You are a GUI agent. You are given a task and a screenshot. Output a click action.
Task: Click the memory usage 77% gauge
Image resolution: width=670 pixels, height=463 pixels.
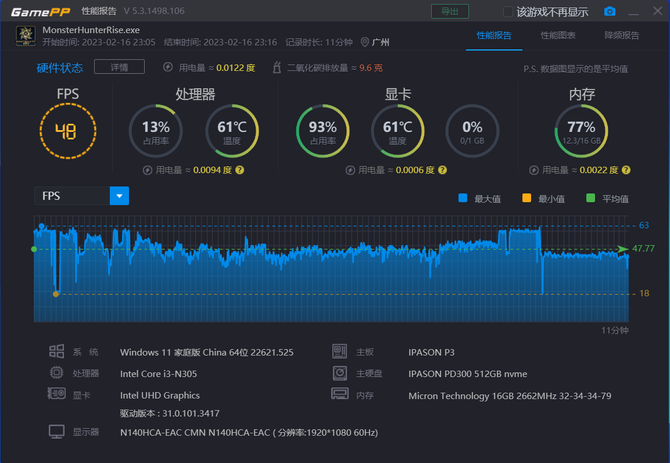click(581, 131)
